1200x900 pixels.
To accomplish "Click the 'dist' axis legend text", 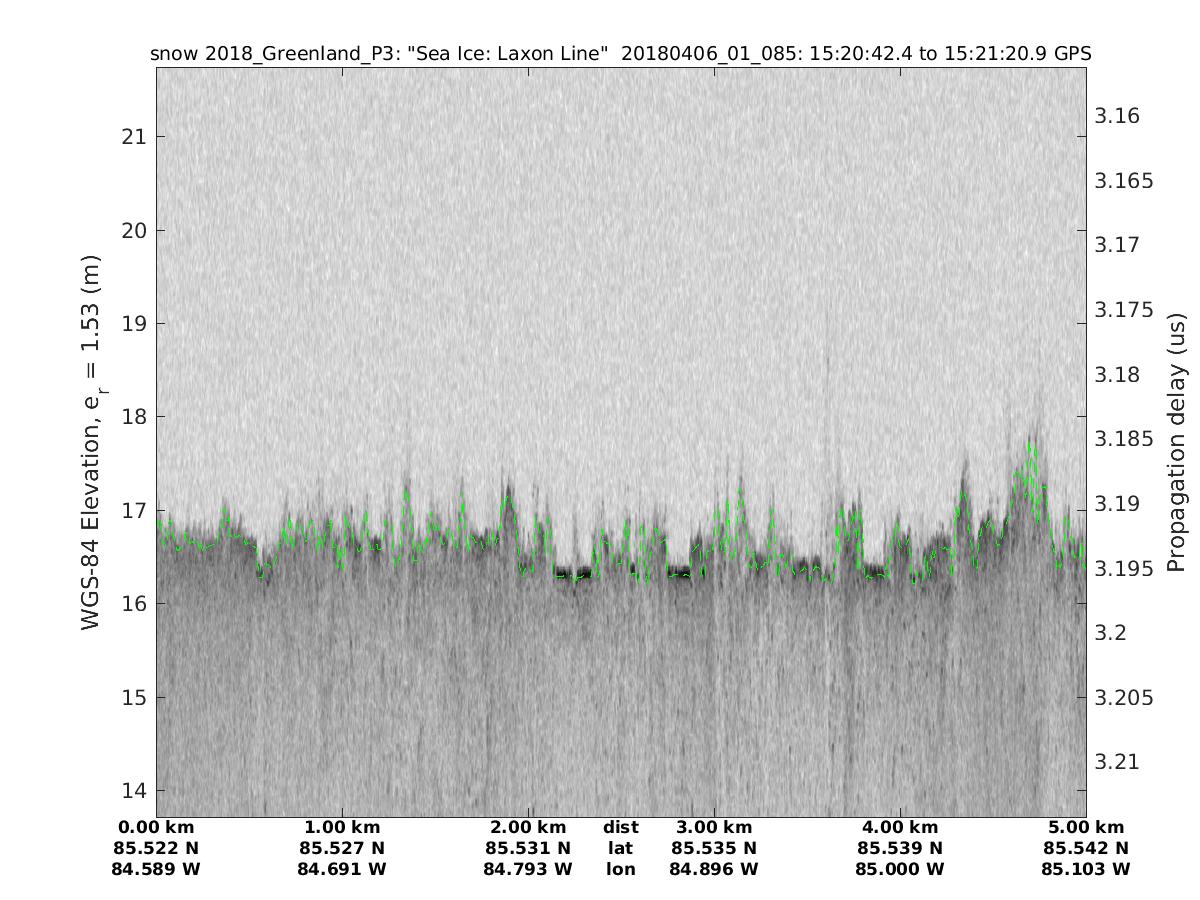I will (620, 827).
